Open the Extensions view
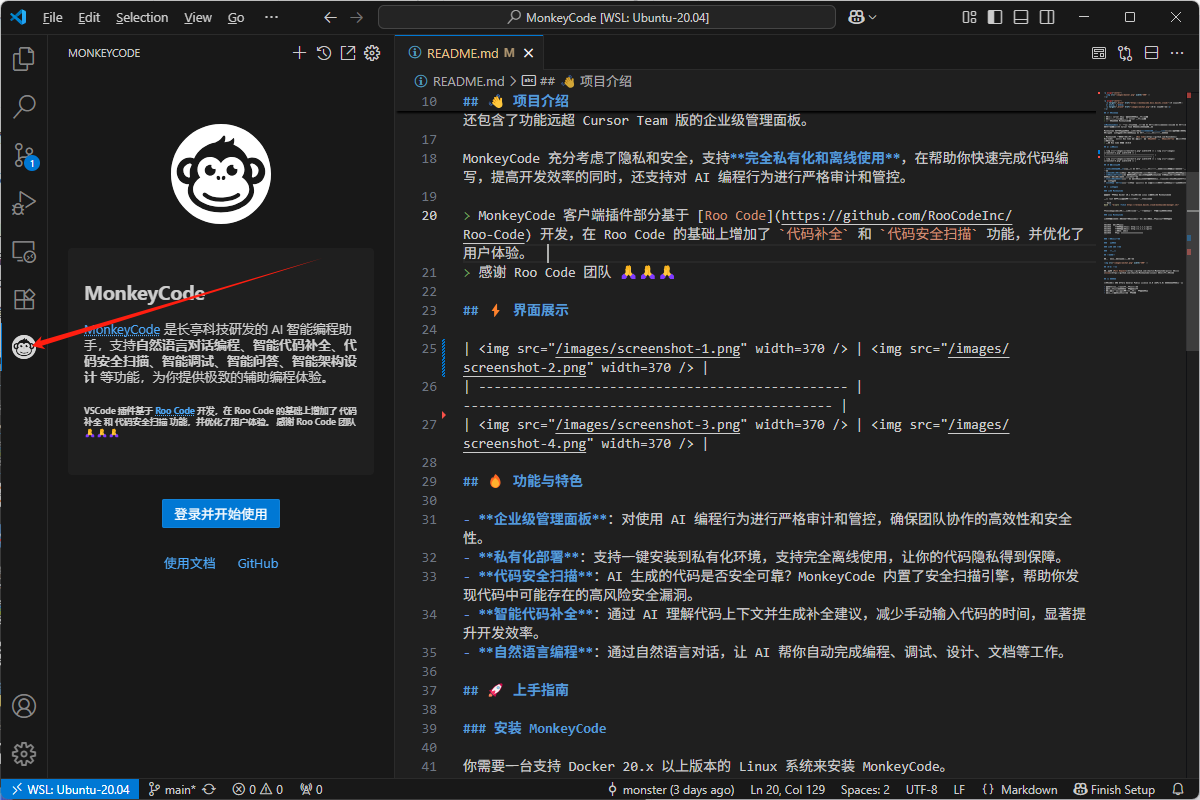Viewport: 1200px width, 800px height. click(x=23, y=299)
